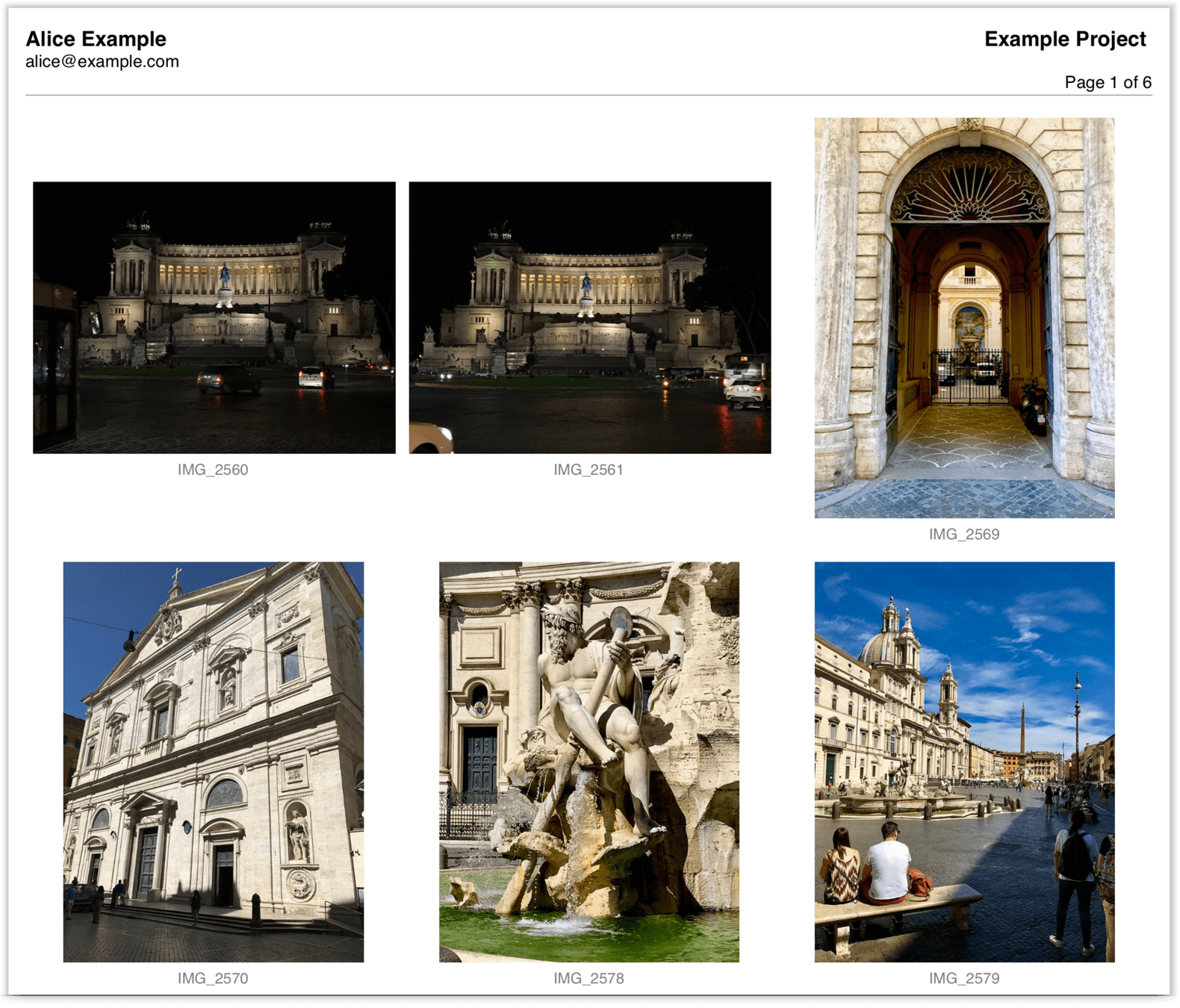Select the IMG_2560 night monument photo

pos(214,317)
